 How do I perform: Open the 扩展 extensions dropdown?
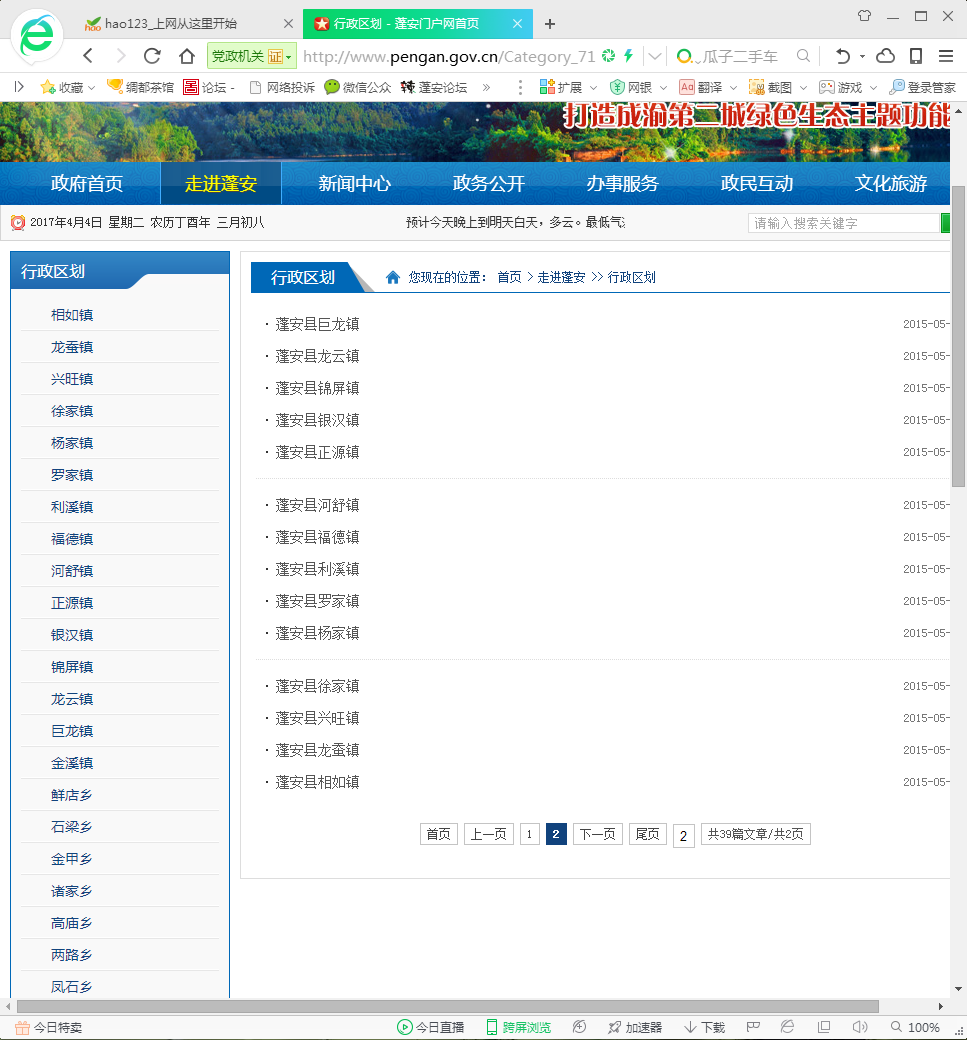567,88
